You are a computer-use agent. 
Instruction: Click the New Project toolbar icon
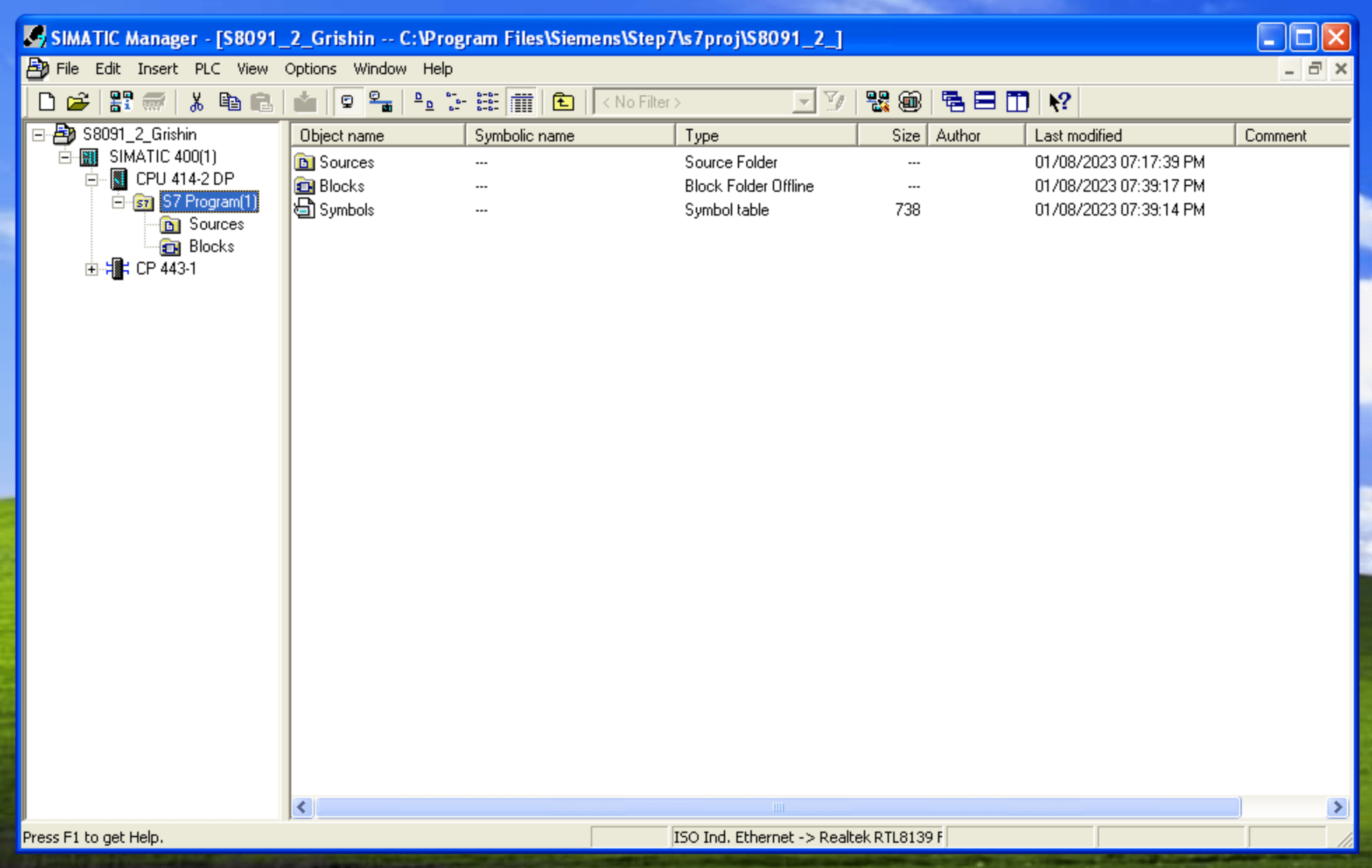pyautogui.click(x=46, y=102)
